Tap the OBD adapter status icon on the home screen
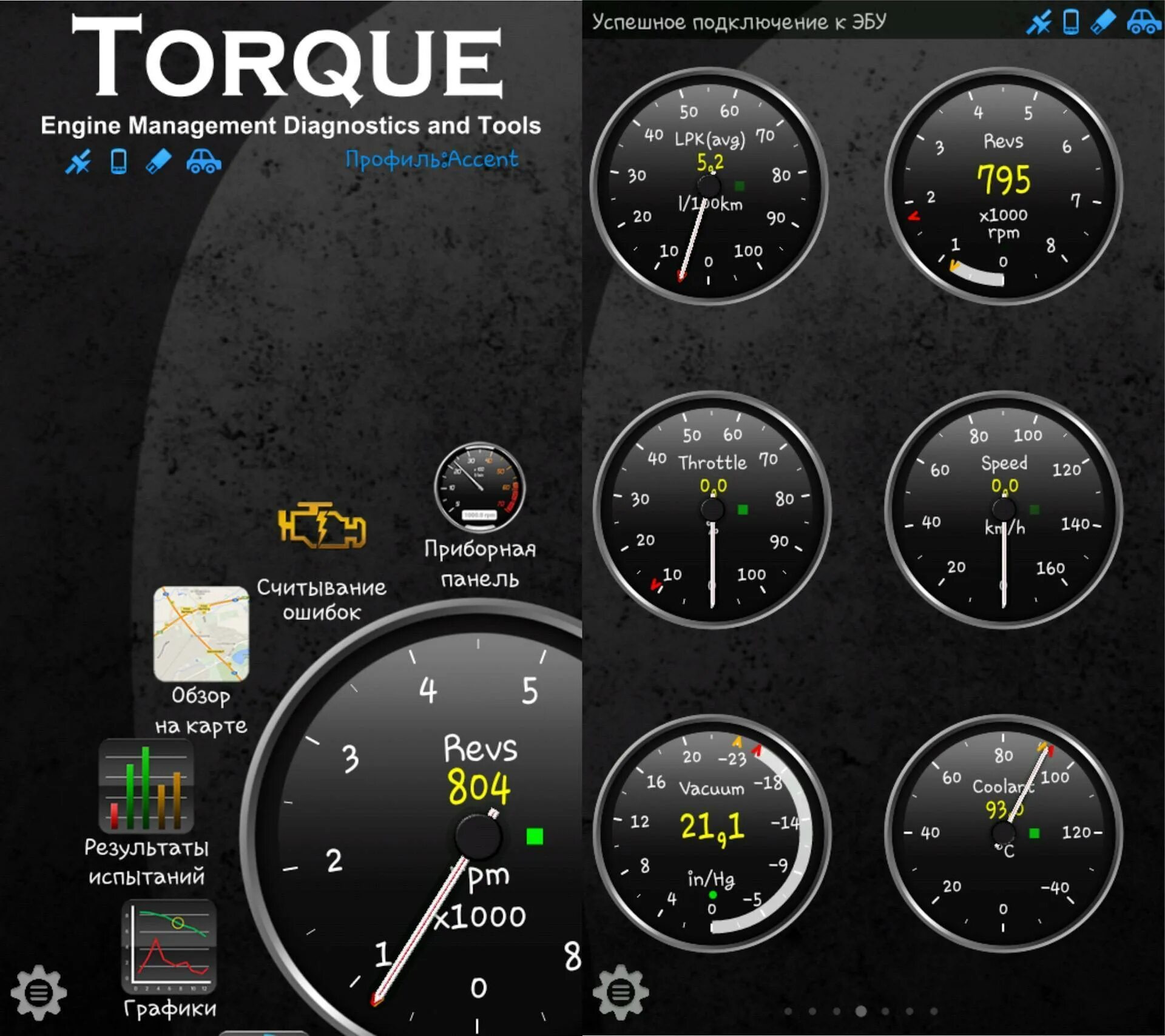 tap(158, 162)
